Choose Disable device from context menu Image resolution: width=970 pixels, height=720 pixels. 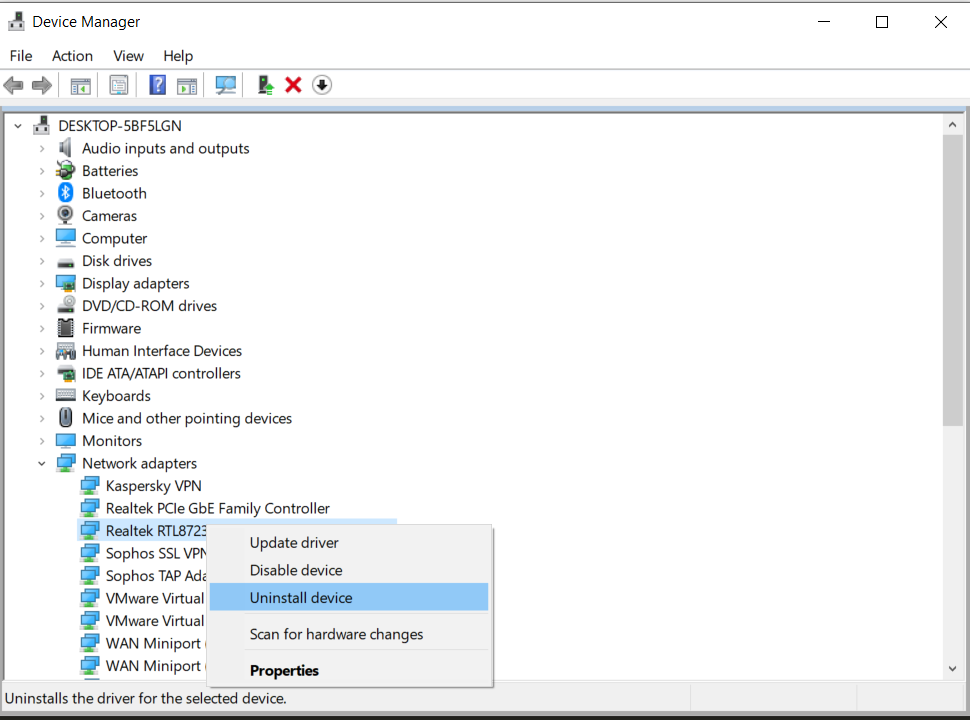click(349, 570)
